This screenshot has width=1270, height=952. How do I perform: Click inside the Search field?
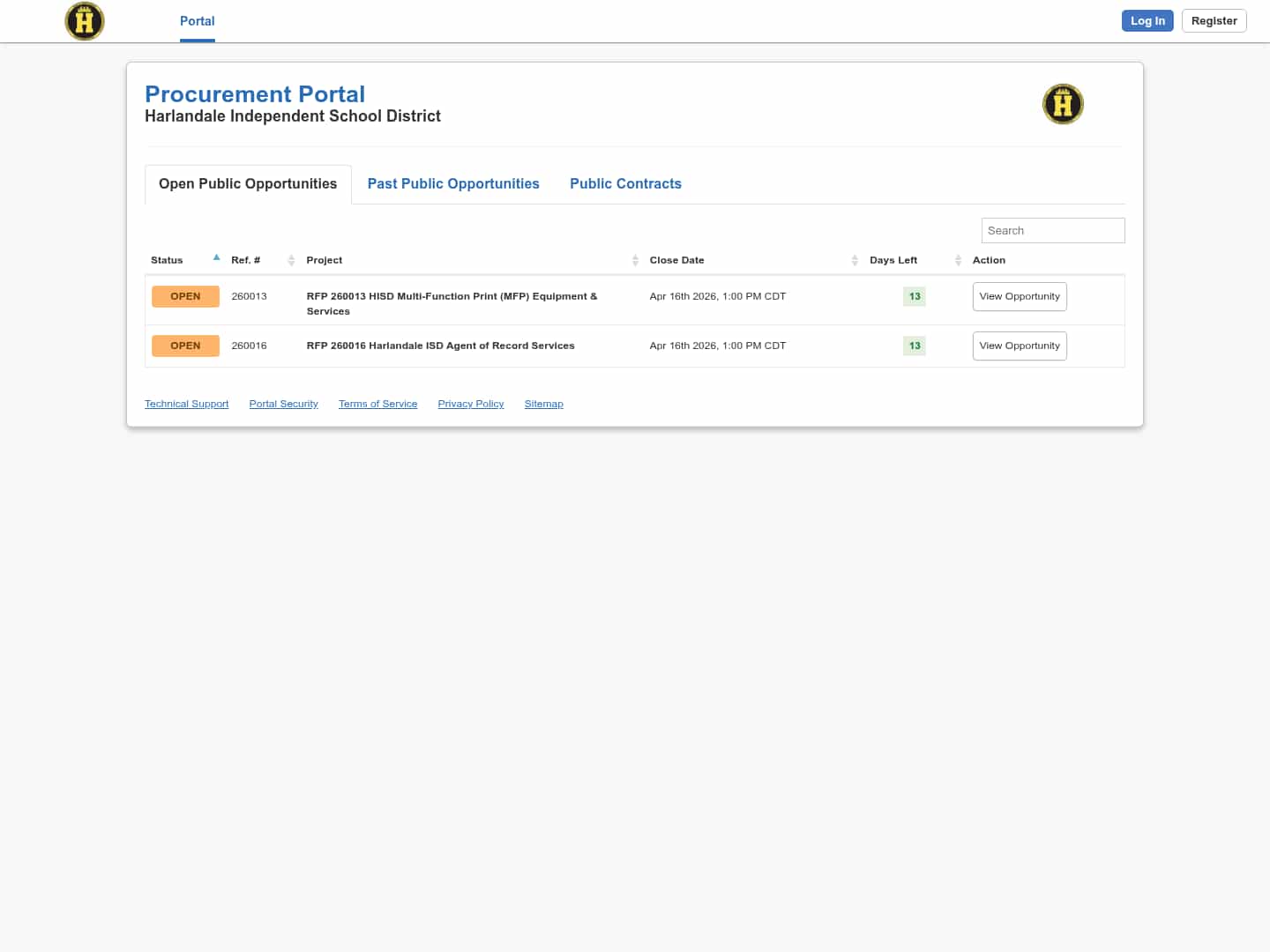point(1052,230)
